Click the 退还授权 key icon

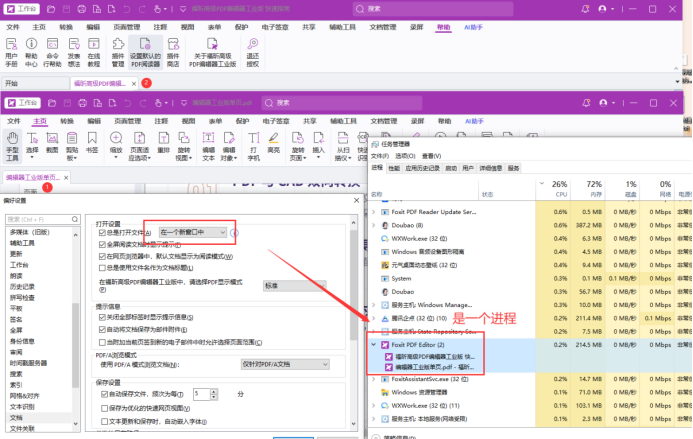pos(252,52)
